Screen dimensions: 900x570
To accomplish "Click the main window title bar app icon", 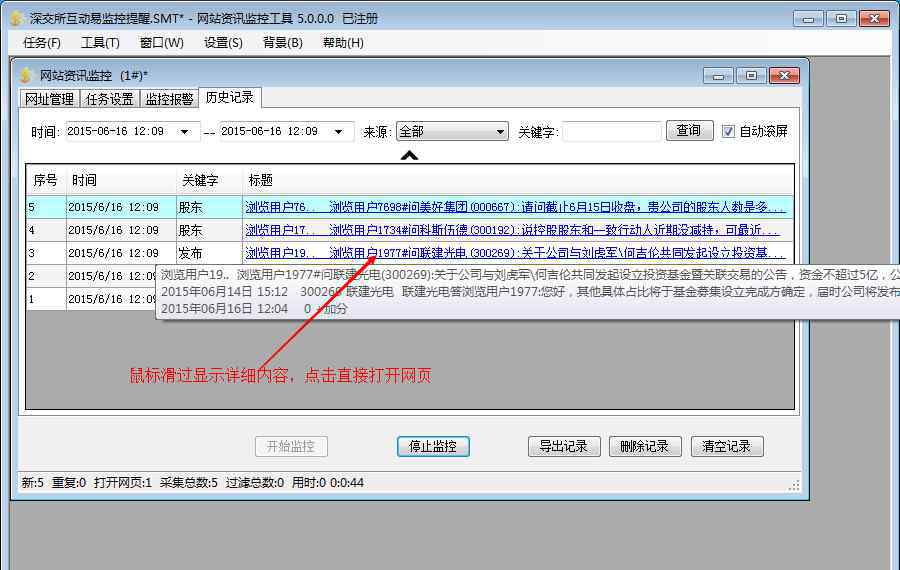I will click(16, 18).
